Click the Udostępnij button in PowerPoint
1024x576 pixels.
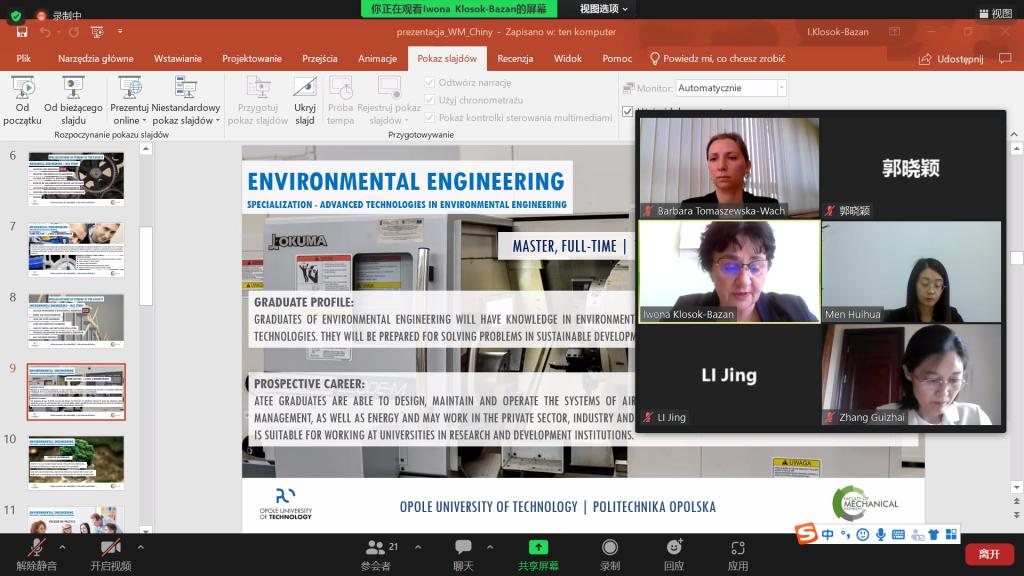(952, 59)
